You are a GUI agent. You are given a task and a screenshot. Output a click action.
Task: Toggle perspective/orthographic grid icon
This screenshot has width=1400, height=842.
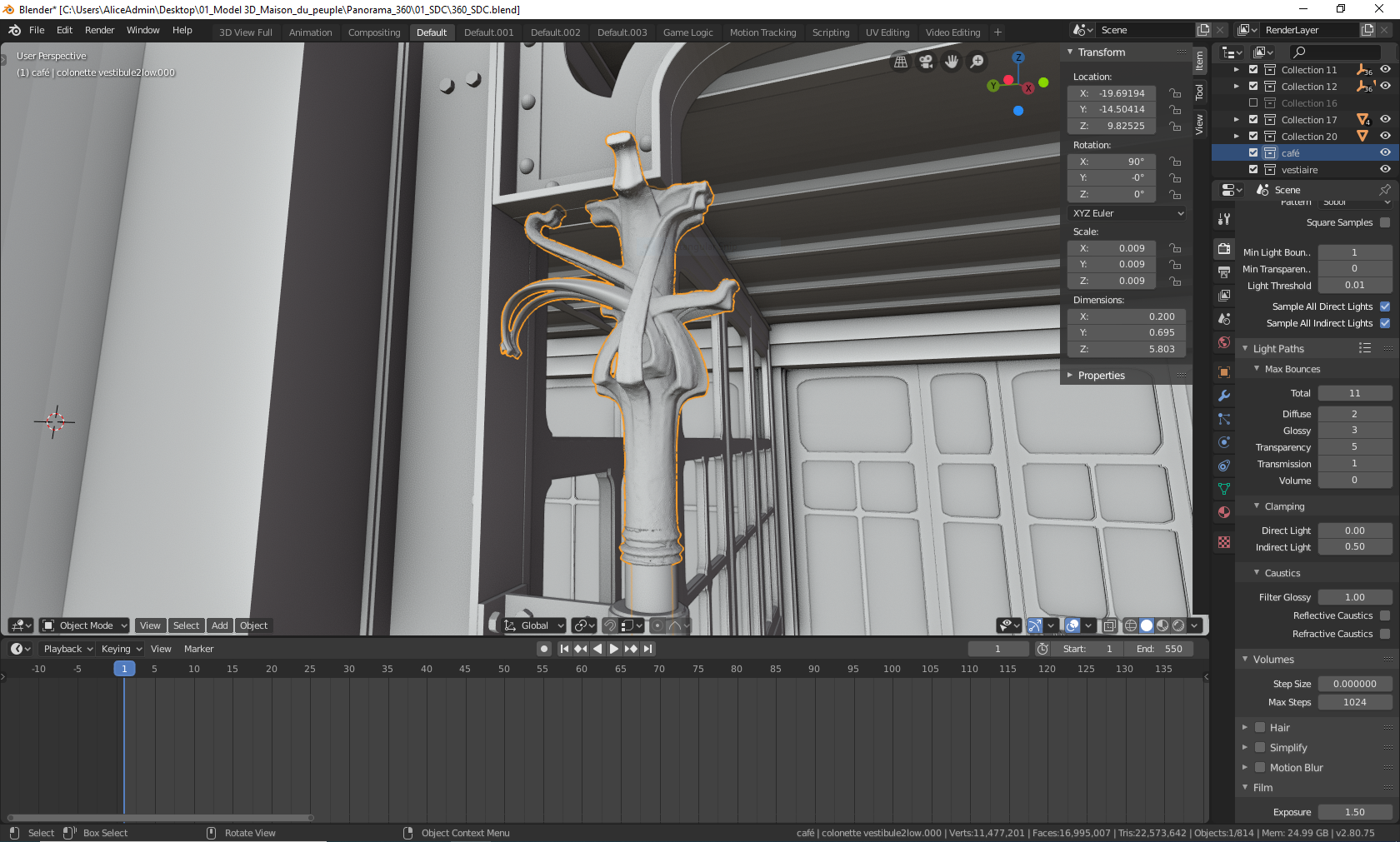tap(901, 62)
